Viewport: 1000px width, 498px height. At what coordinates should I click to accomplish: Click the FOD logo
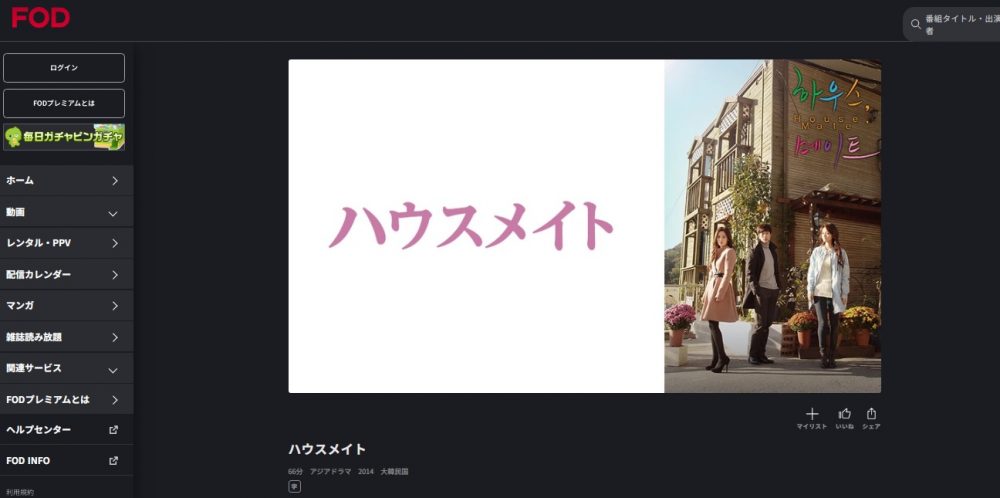tap(41, 17)
